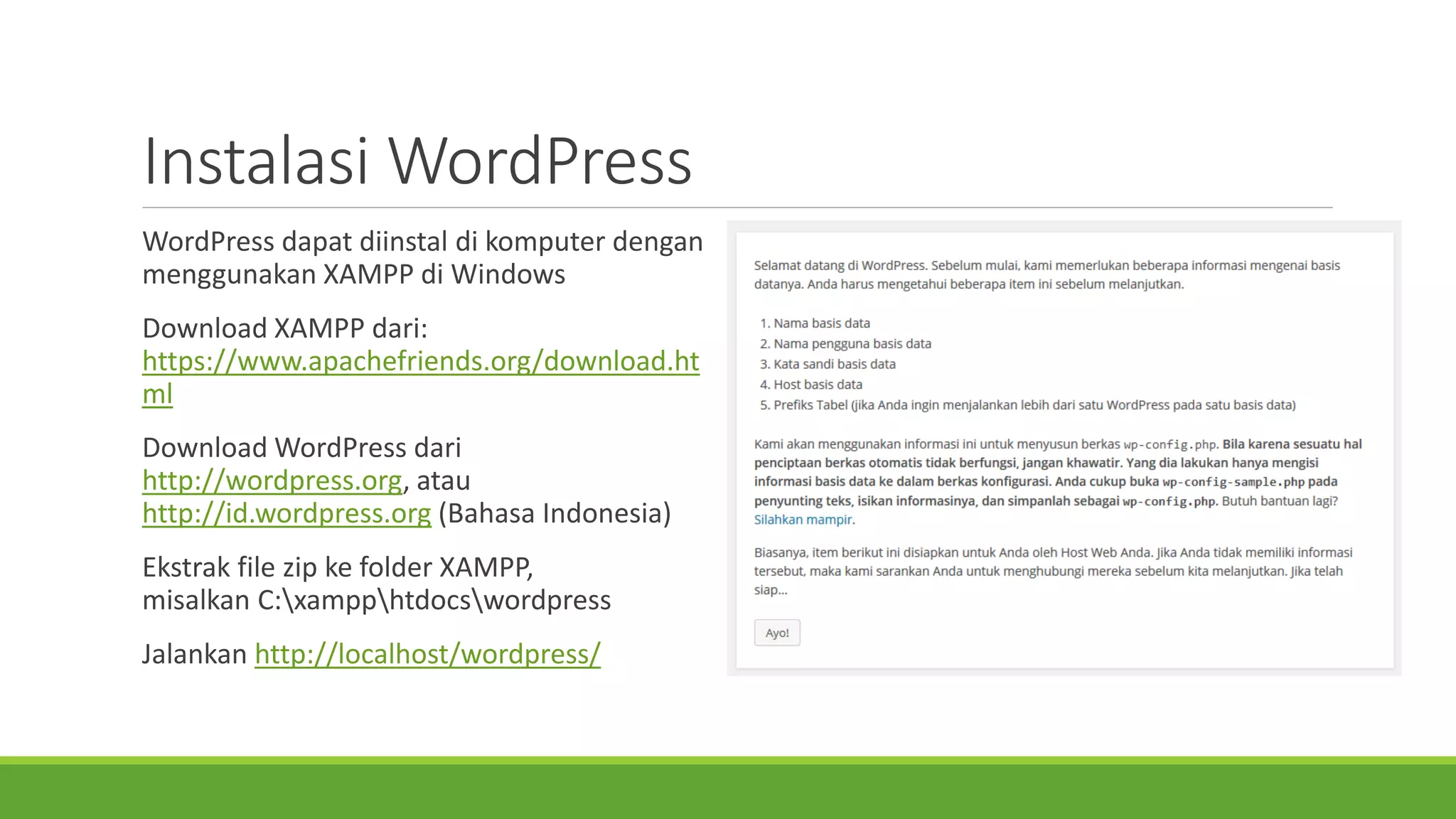Click the Ayo! button
Image resolution: width=1456 pixels, height=819 pixels.
click(777, 633)
